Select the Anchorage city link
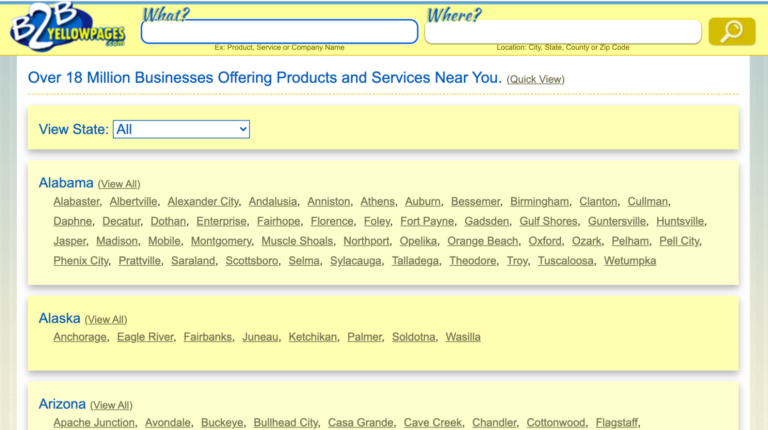The width and height of the screenshot is (768, 430). coord(80,337)
